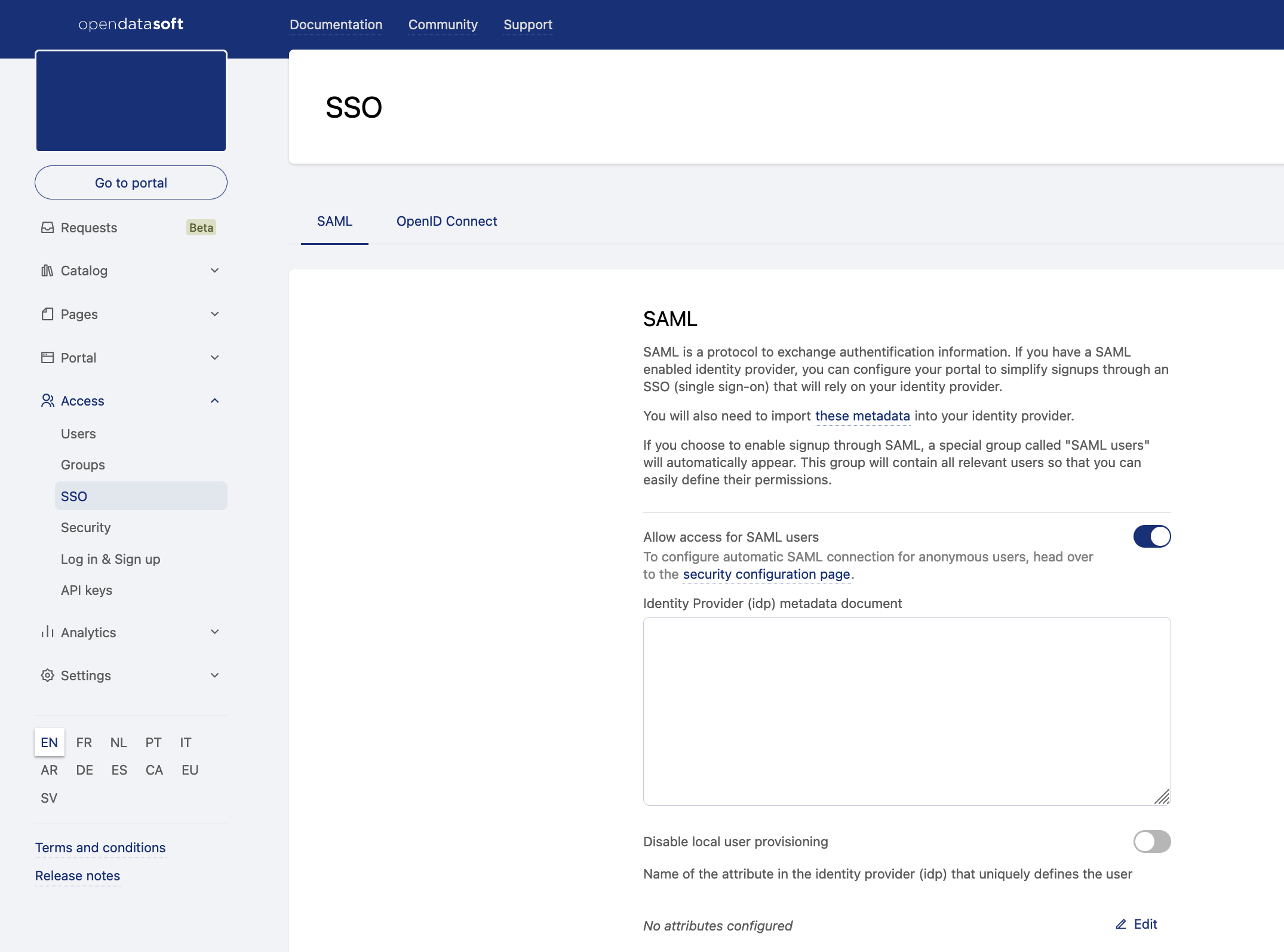Click the Catalog books icon
The image size is (1284, 952).
pos(47,271)
